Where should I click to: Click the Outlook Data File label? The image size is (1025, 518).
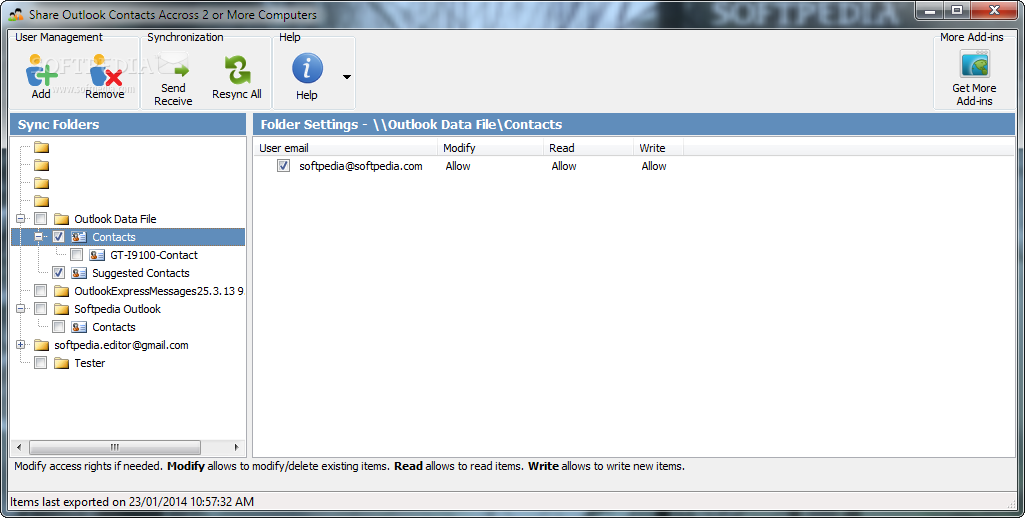pyautogui.click(x=115, y=219)
